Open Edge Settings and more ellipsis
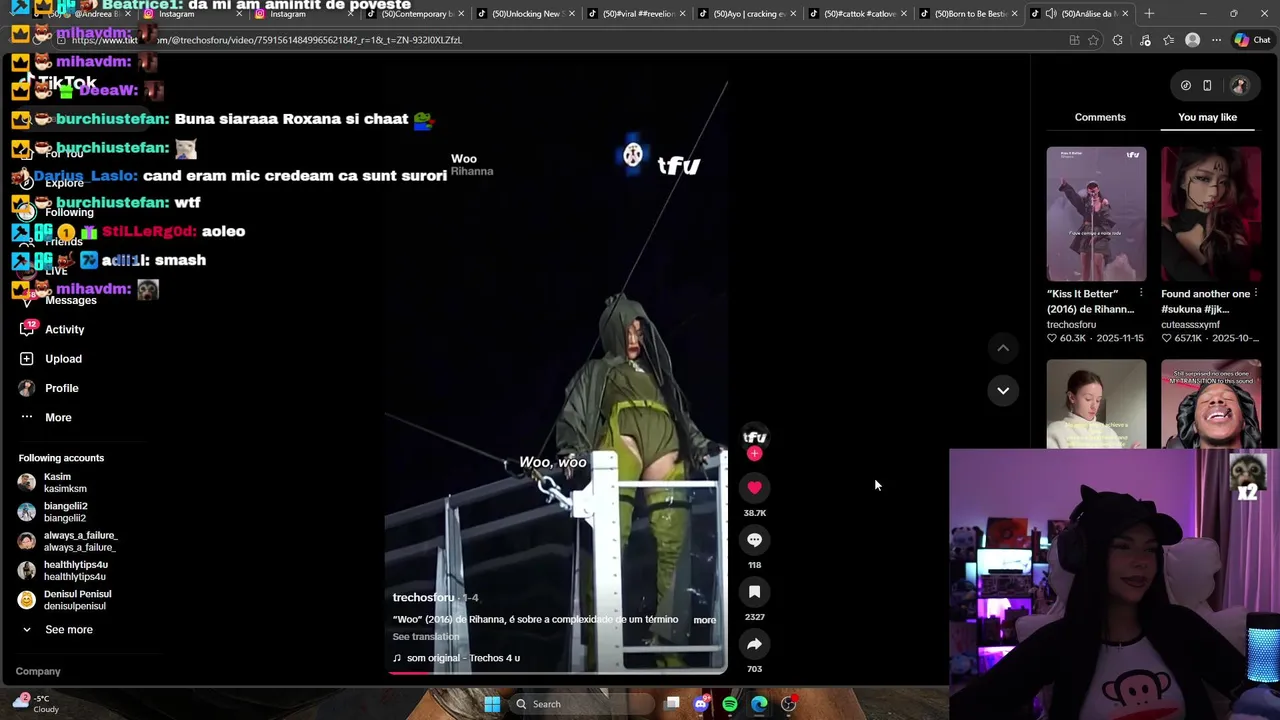This screenshot has width=1280, height=720. [x=1216, y=40]
